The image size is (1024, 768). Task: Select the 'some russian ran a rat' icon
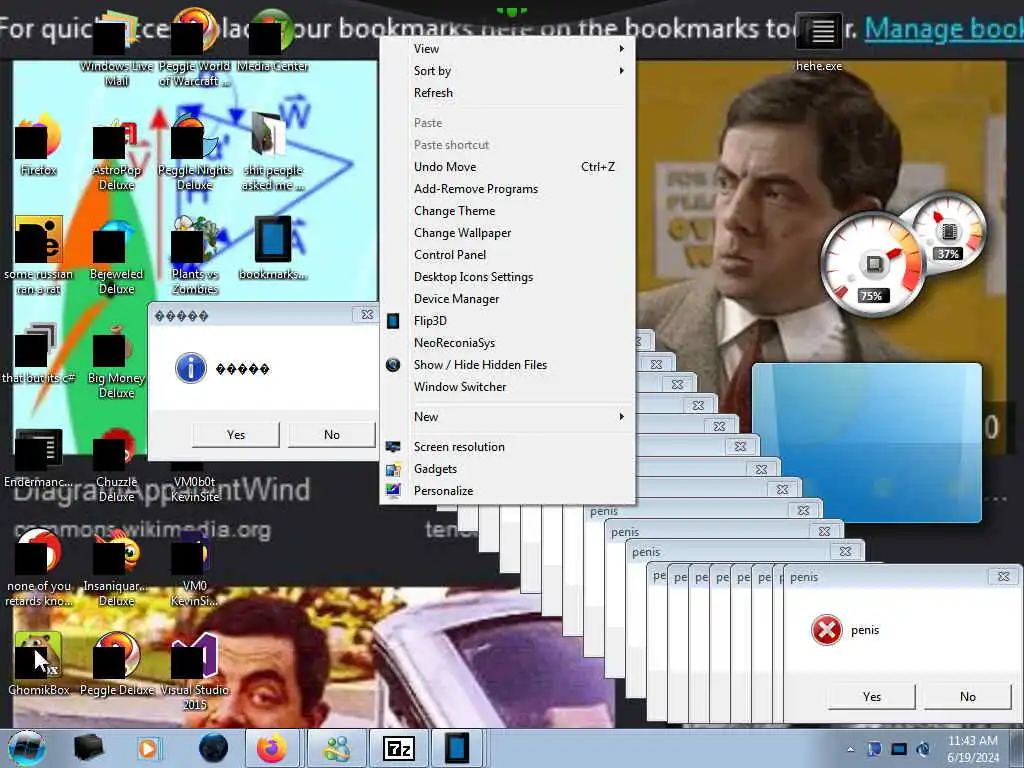[x=39, y=256]
